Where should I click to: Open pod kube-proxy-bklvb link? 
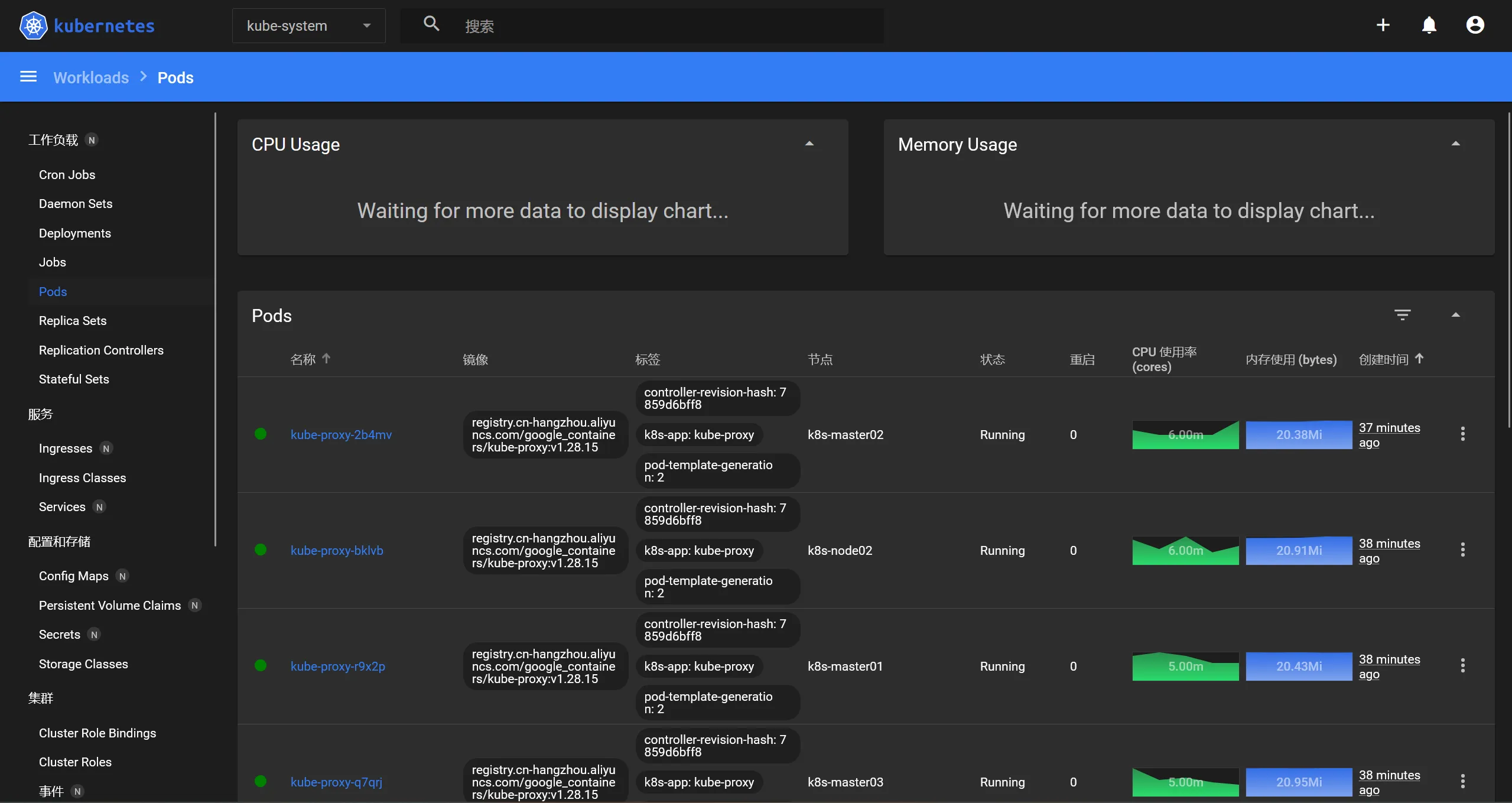pos(337,551)
